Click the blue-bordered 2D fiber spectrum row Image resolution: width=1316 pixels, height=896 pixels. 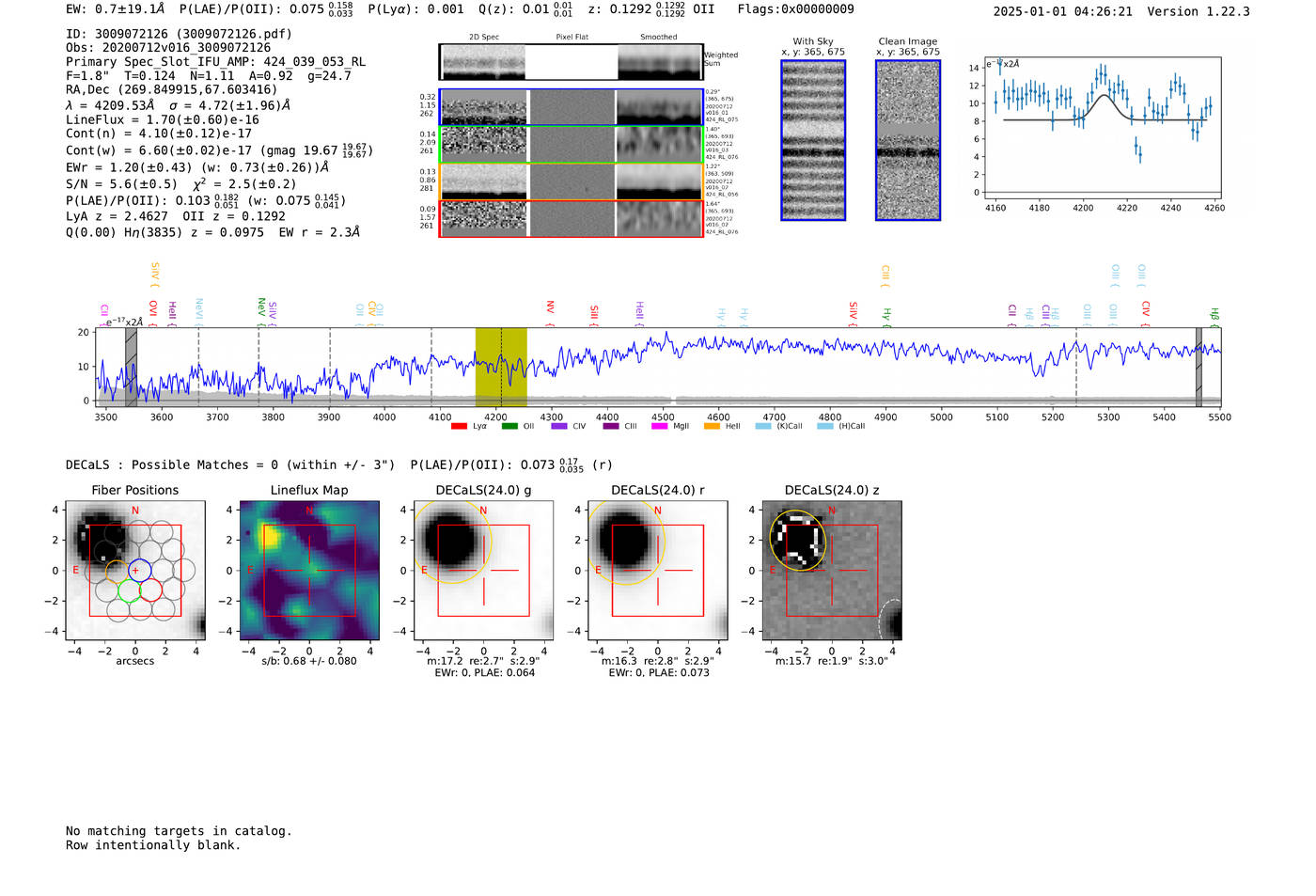pyautogui.click(x=572, y=107)
